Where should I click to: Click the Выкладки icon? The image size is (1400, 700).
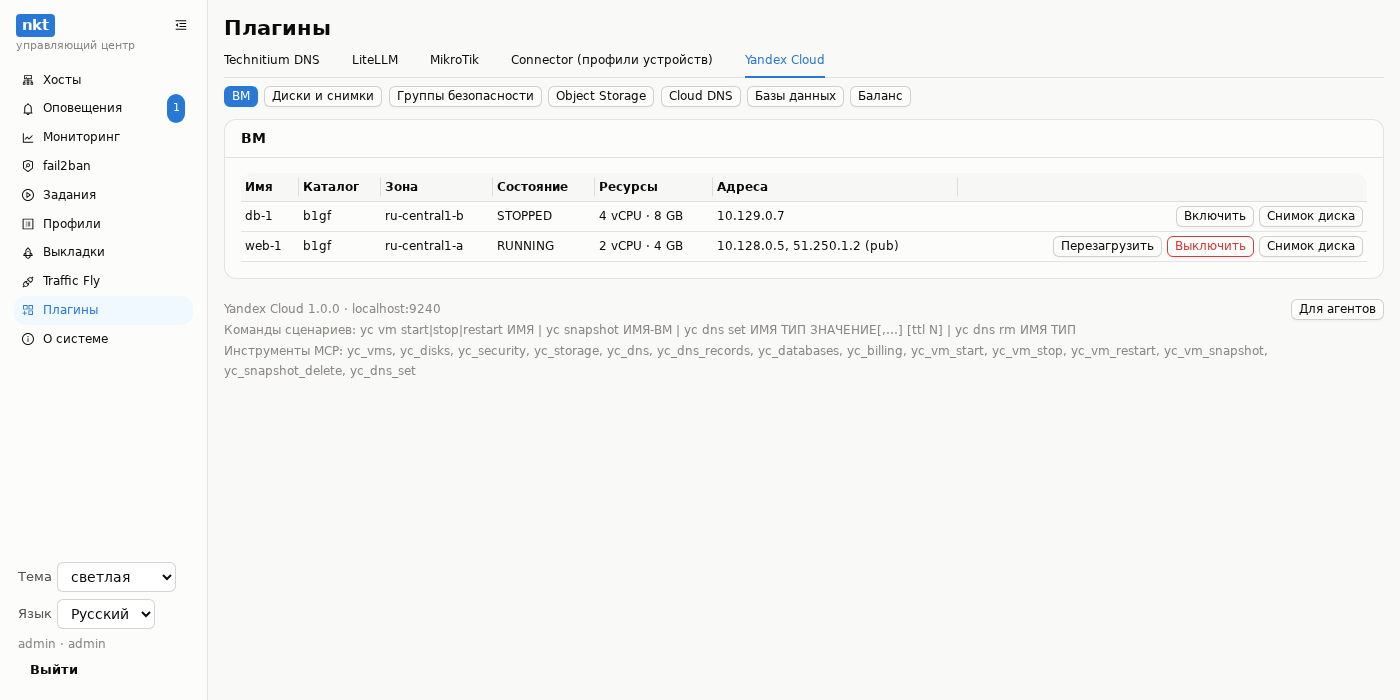(28, 252)
